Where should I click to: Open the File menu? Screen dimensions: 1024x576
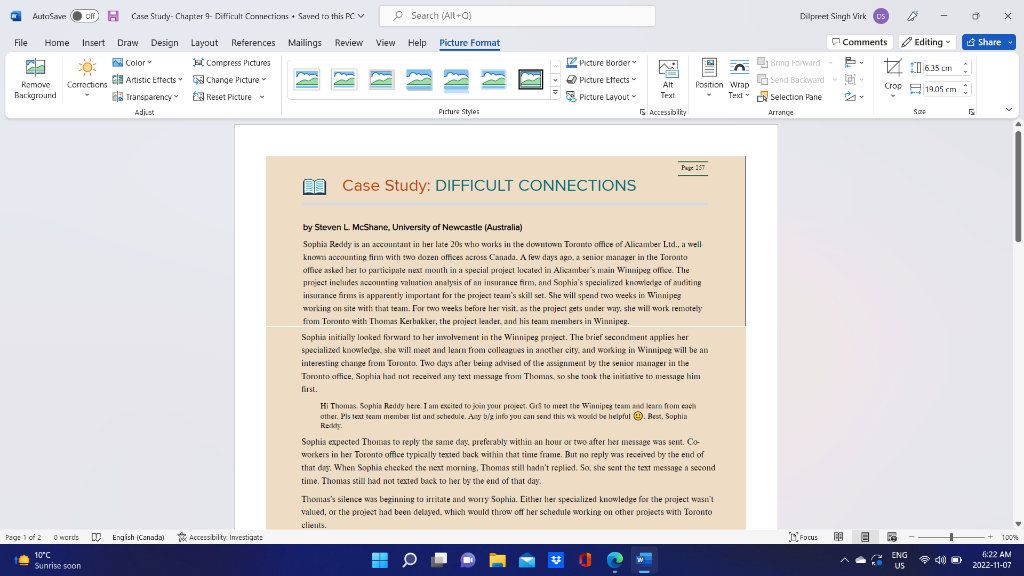coord(21,42)
